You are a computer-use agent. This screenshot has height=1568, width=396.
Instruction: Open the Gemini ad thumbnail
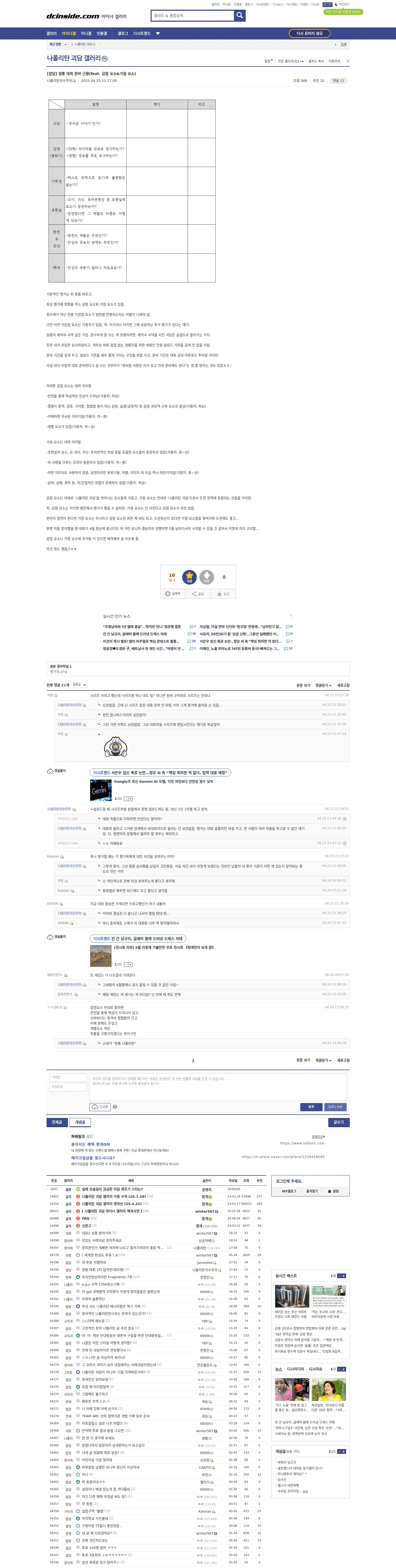pos(101,789)
